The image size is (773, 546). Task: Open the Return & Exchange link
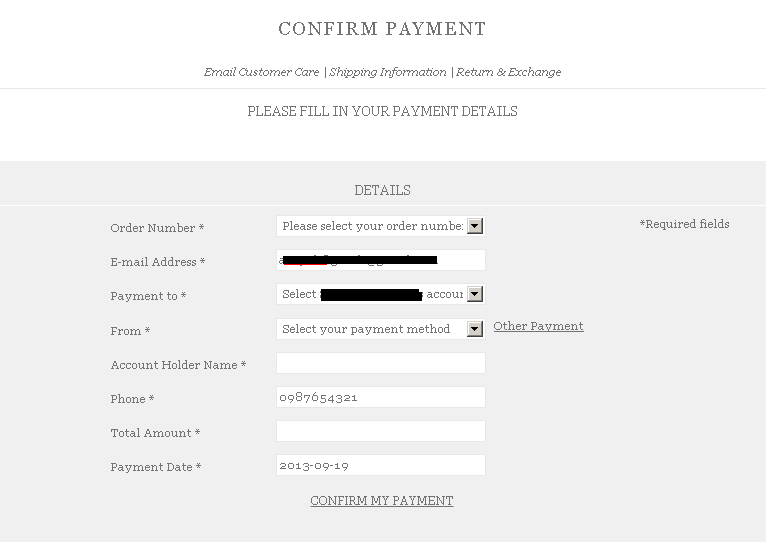click(509, 72)
